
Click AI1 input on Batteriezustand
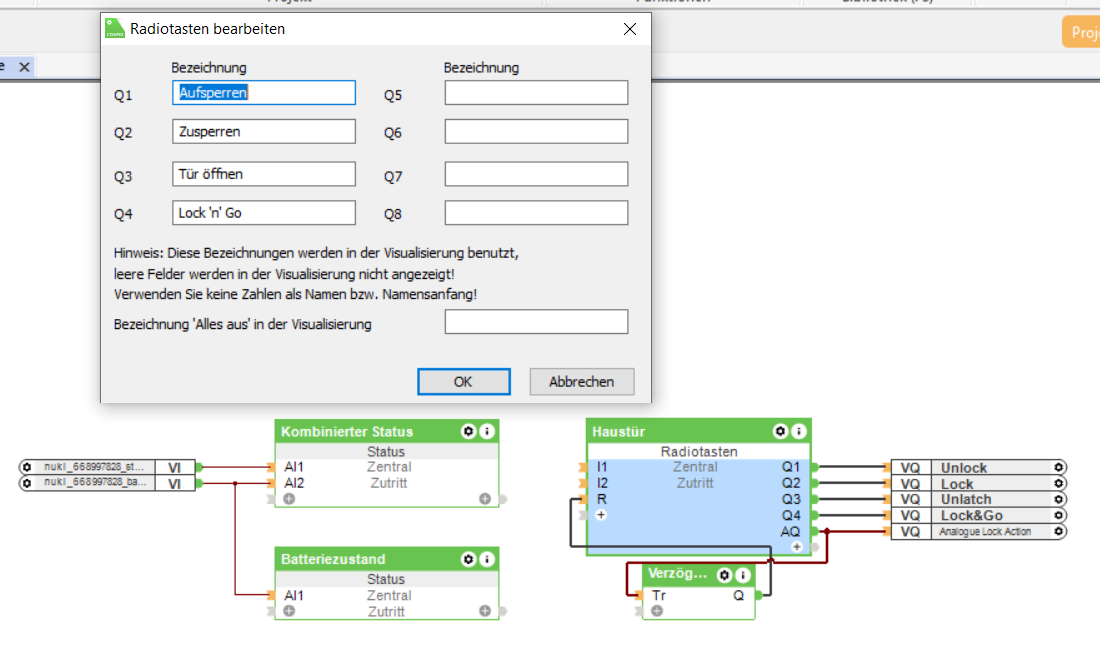point(294,595)
